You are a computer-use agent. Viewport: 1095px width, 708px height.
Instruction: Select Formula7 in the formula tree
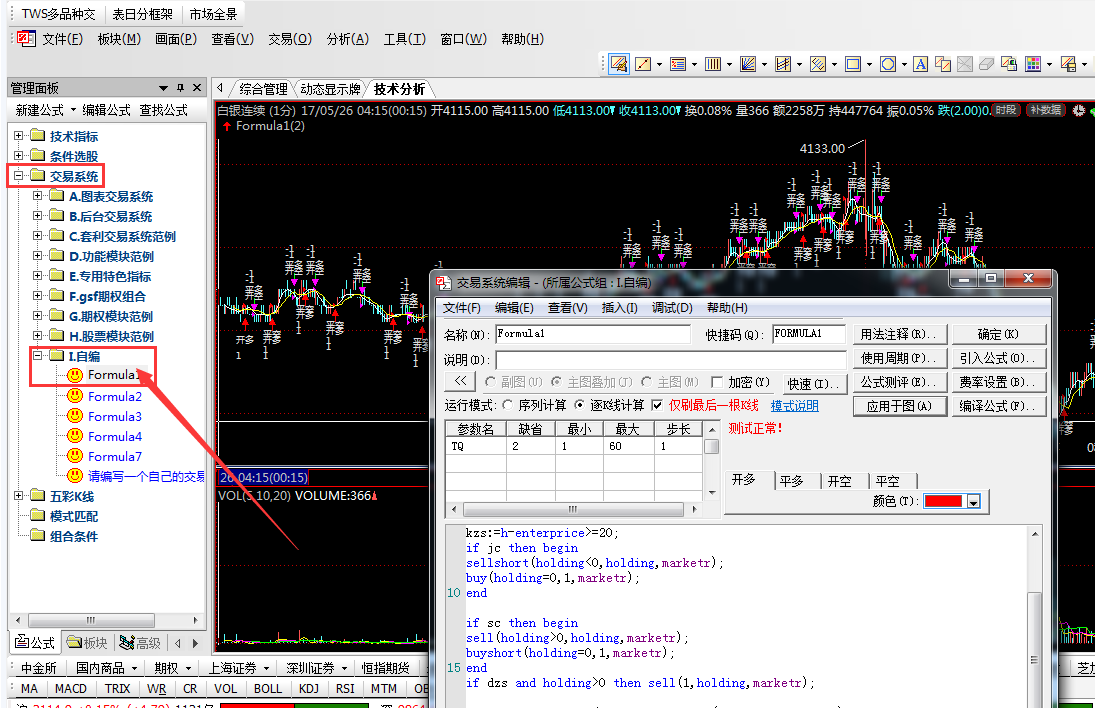(x=115, y=457)
